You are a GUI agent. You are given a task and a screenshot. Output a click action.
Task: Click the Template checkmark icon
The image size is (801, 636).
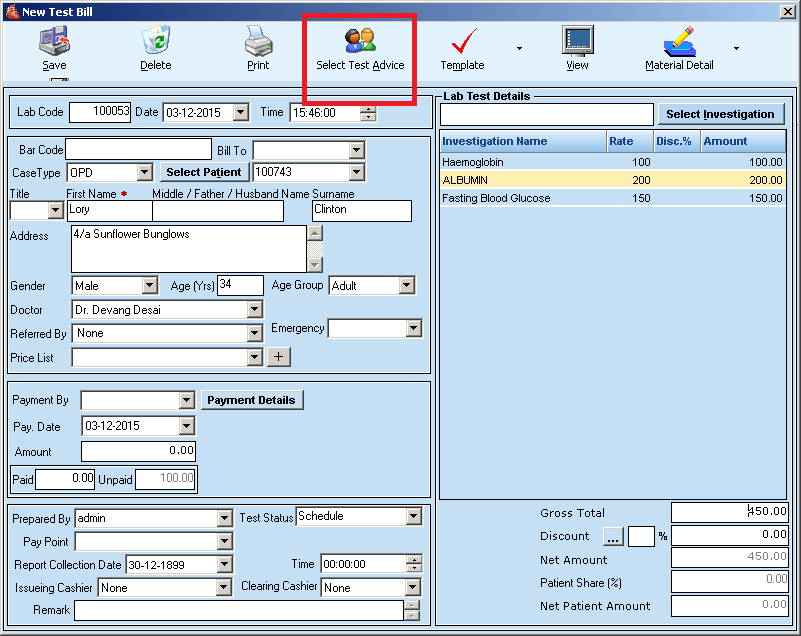(463, 43)
